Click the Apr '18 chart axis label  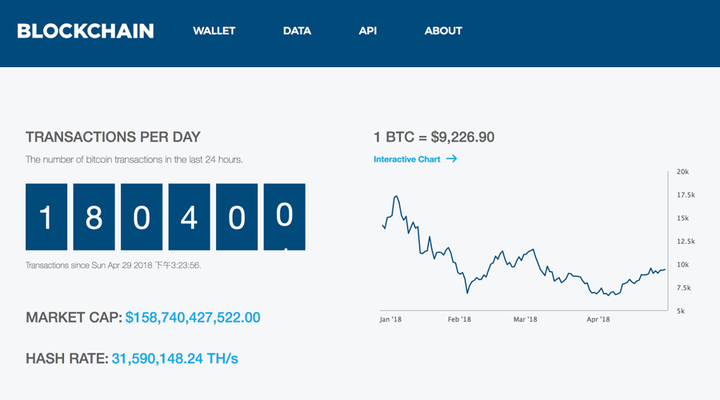click(x=599, y=320)
